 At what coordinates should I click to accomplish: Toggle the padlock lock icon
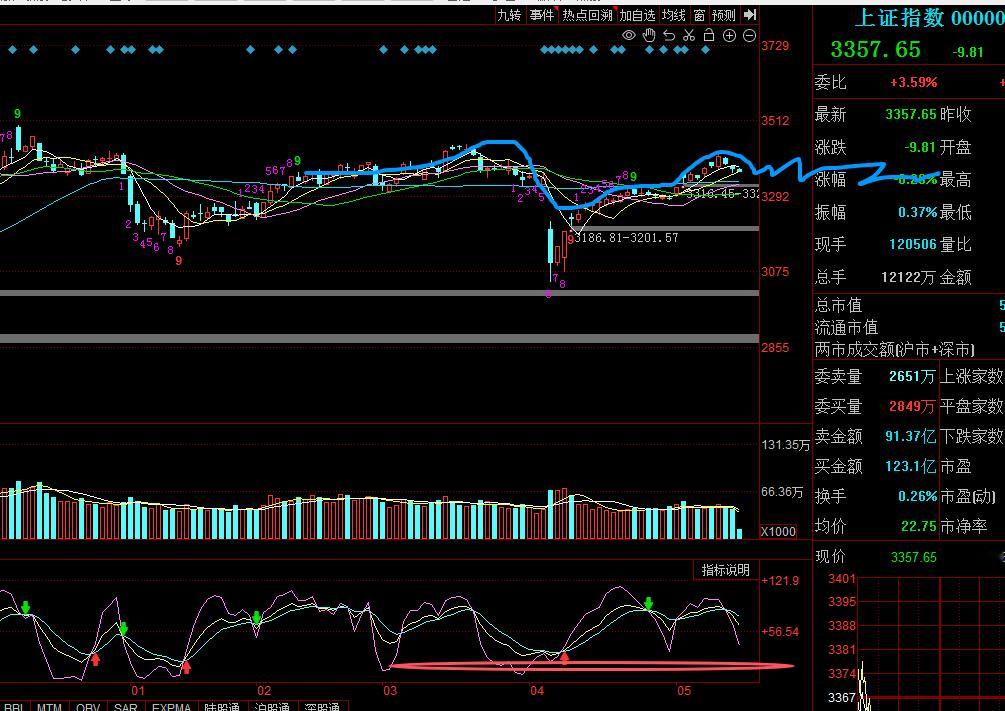coord(709,35)
